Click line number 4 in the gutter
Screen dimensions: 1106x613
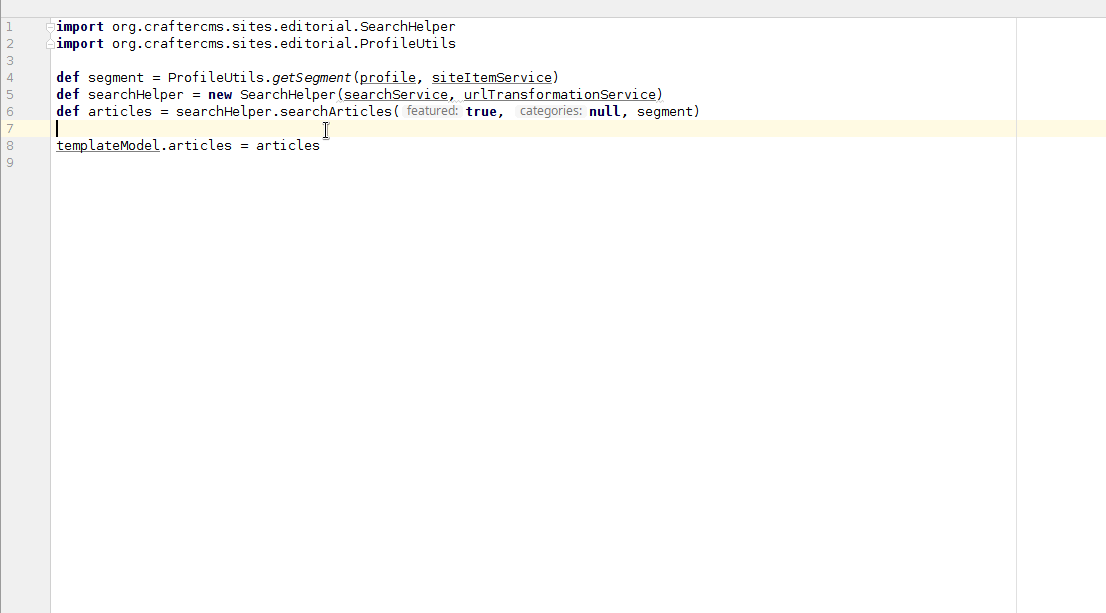point(10,78)
